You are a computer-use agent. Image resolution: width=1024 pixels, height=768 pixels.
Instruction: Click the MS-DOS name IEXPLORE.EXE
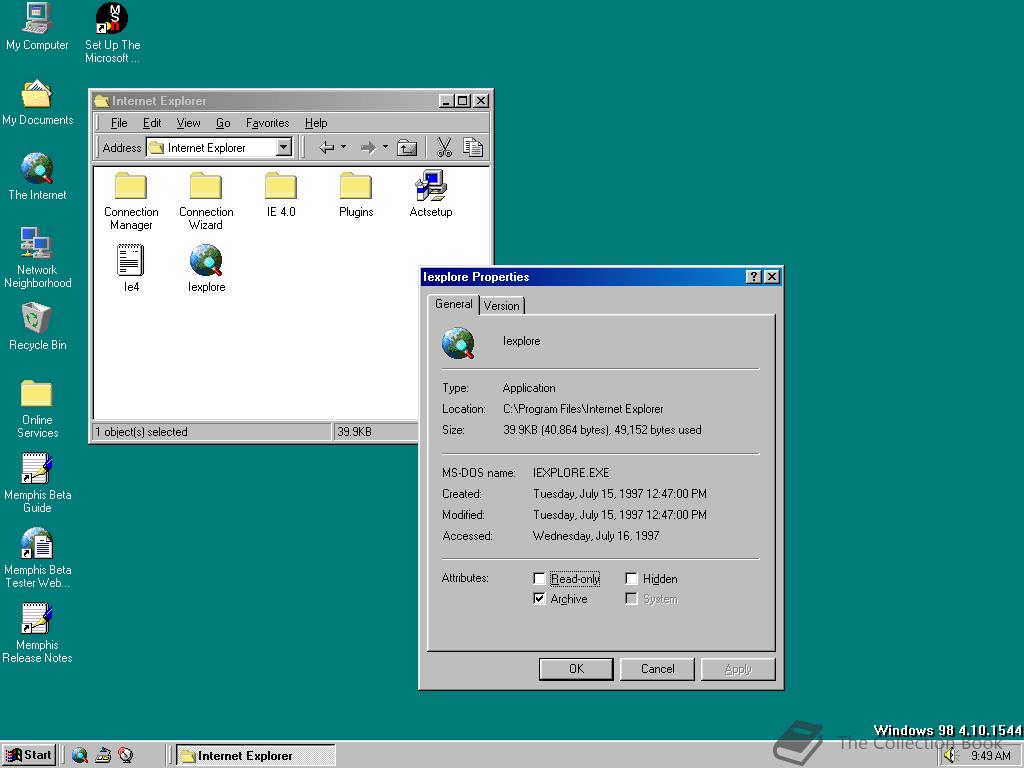point(571,473)
